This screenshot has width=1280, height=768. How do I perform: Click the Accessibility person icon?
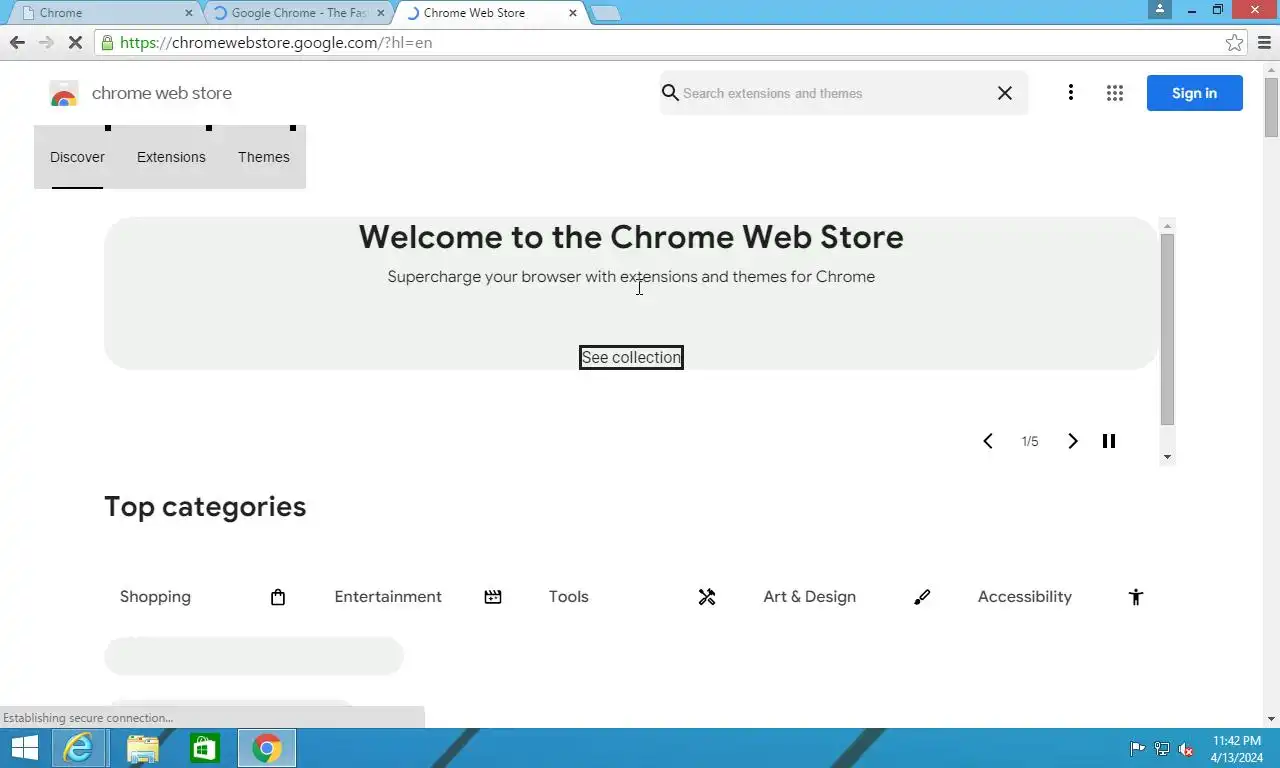coord(1136,597)
